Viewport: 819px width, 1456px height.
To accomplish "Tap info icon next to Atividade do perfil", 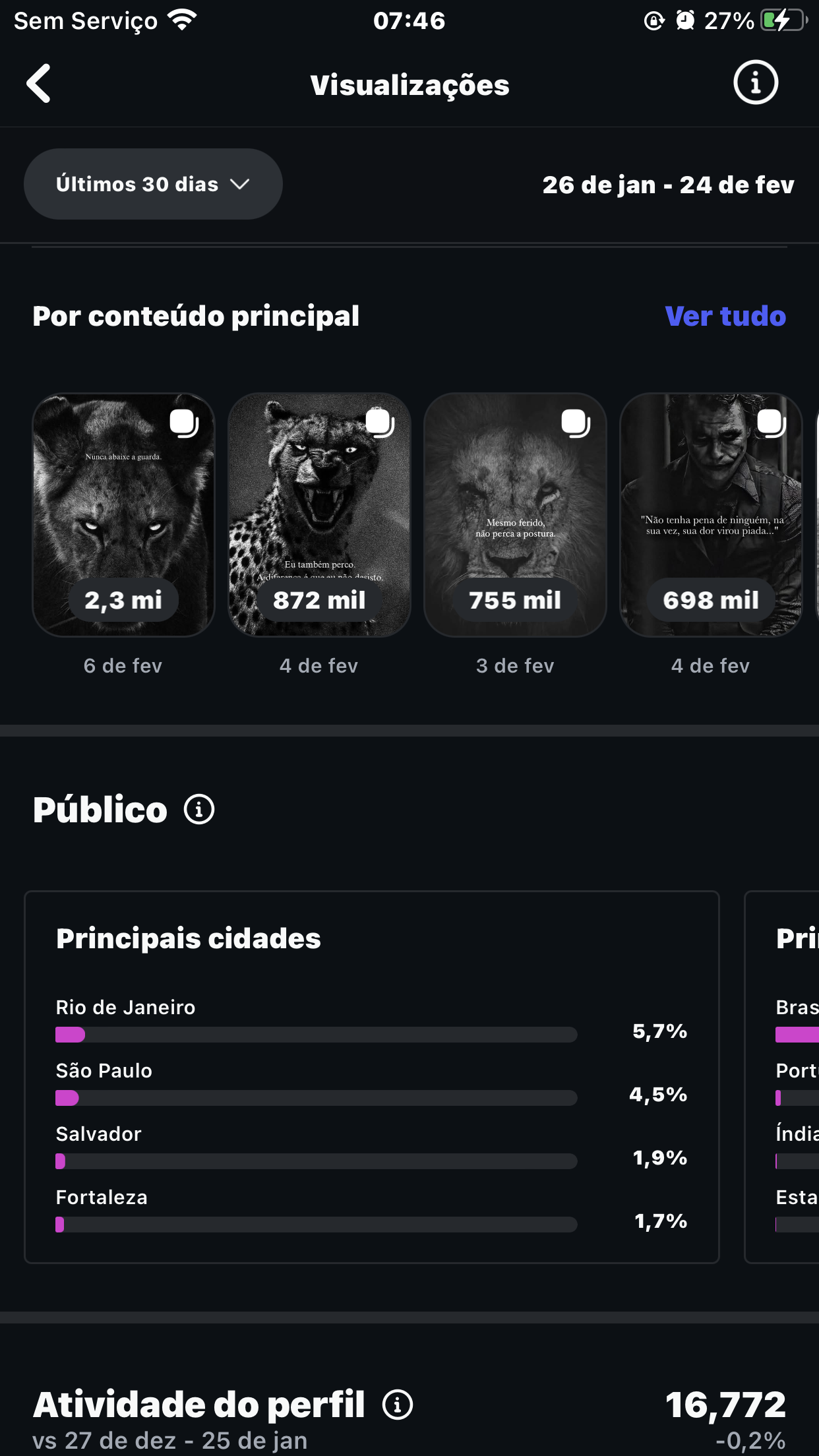I will click(x=398, y=1405).
